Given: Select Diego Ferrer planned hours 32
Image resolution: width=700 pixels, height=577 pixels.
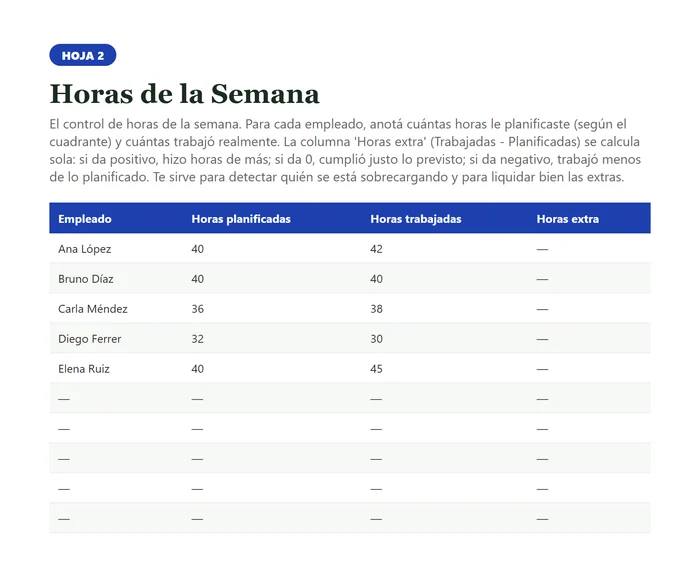Looking at the screenshot, I should coord(198,339).
